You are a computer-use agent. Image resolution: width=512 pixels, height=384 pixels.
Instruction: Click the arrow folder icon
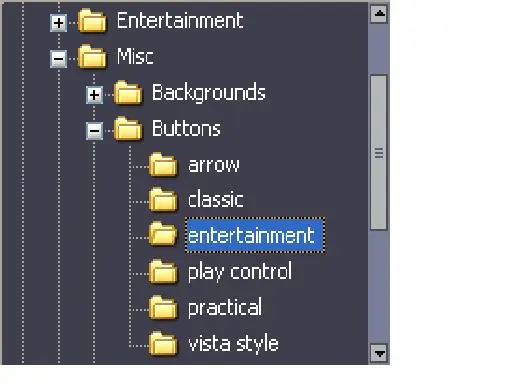pyautogui.click(x=163, y=164)
